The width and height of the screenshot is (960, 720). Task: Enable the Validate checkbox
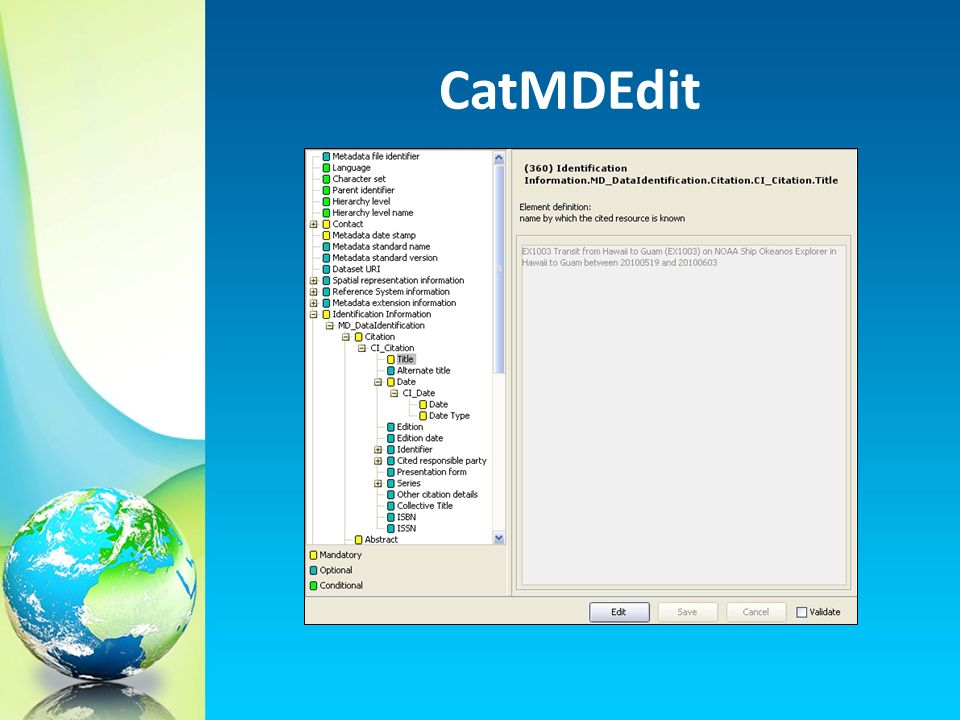point(801,612)
